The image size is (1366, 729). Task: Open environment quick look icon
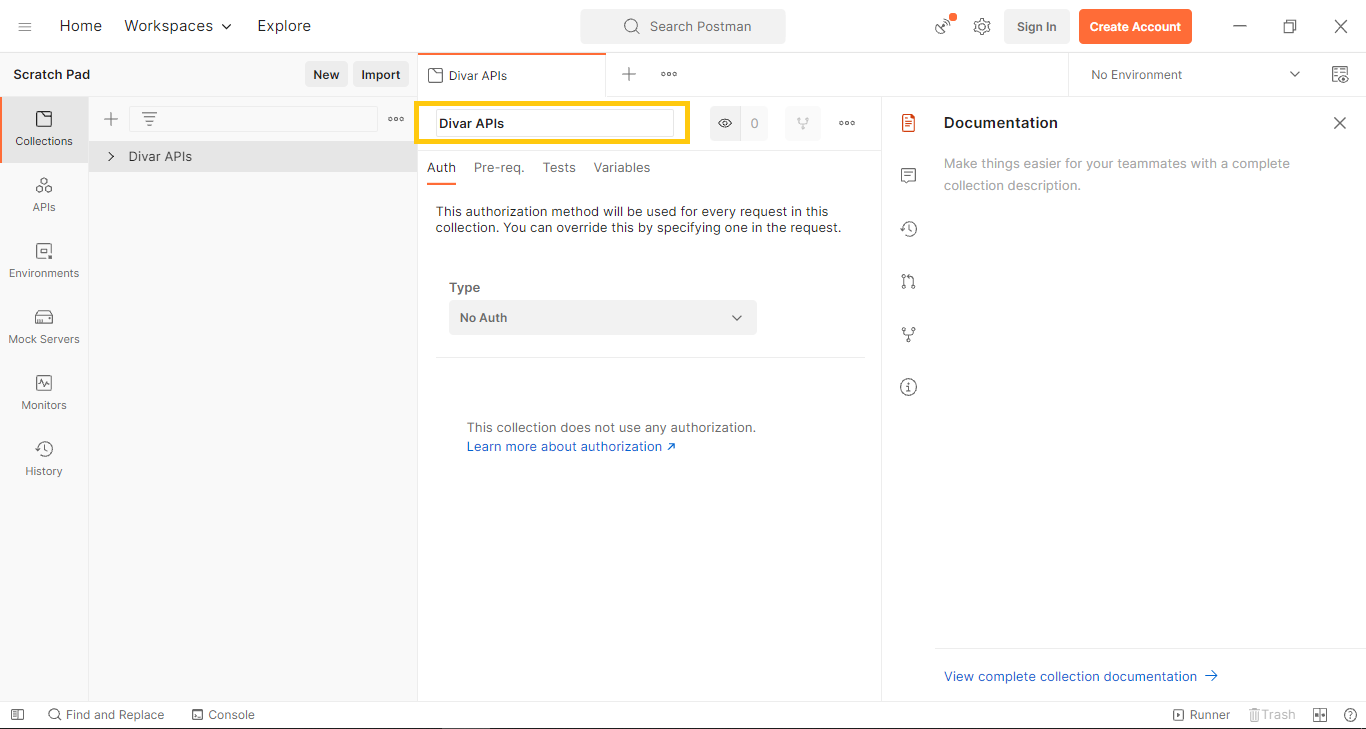pos(1340,74)
